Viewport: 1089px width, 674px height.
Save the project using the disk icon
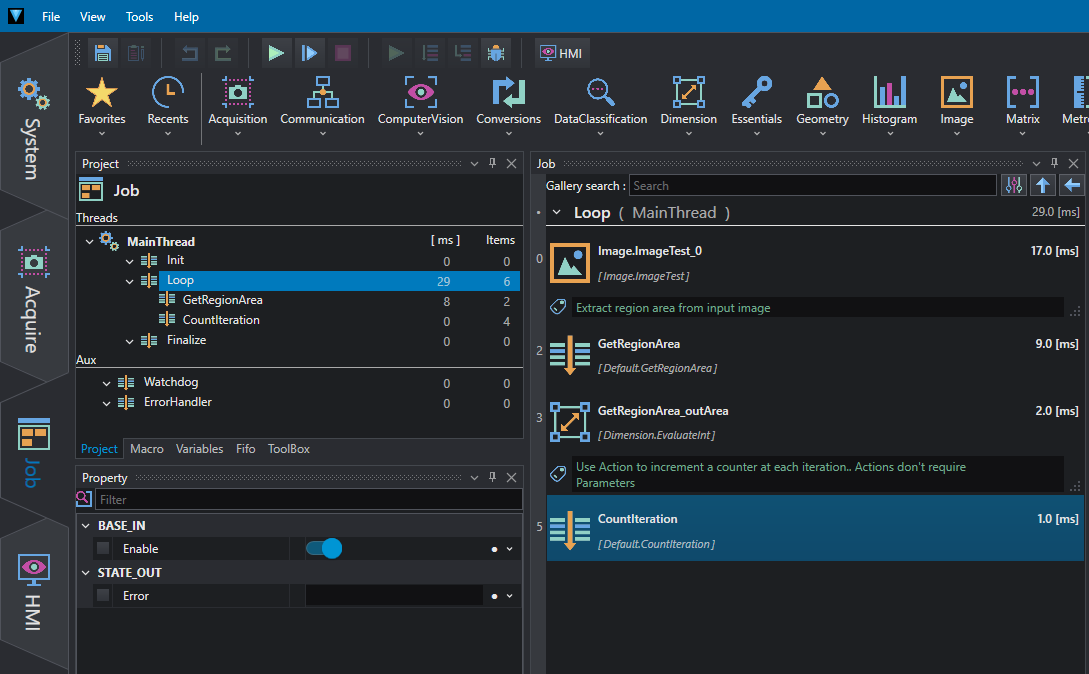tap(103, 53)
